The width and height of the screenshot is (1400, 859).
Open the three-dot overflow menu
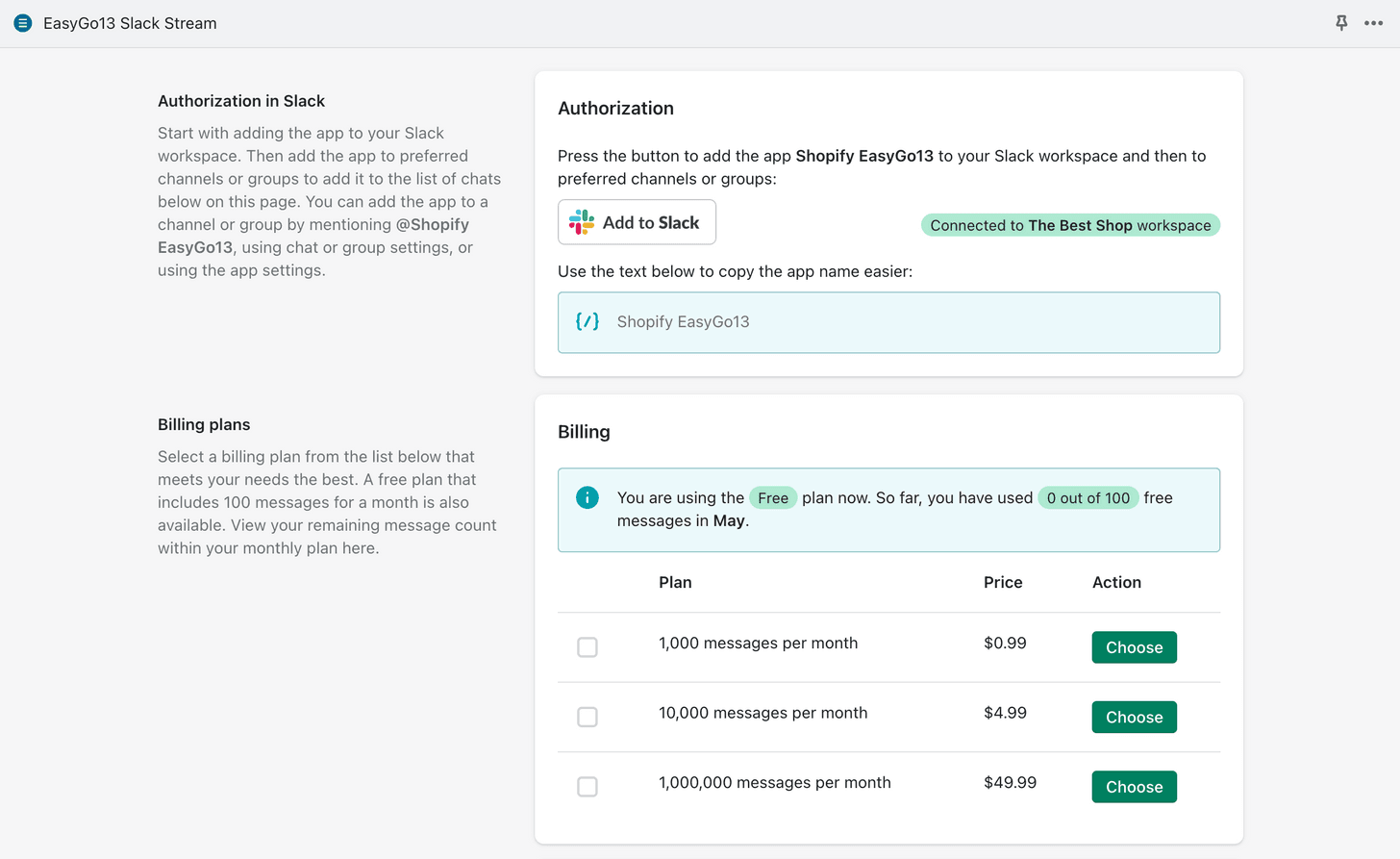tap(1373, 22)
